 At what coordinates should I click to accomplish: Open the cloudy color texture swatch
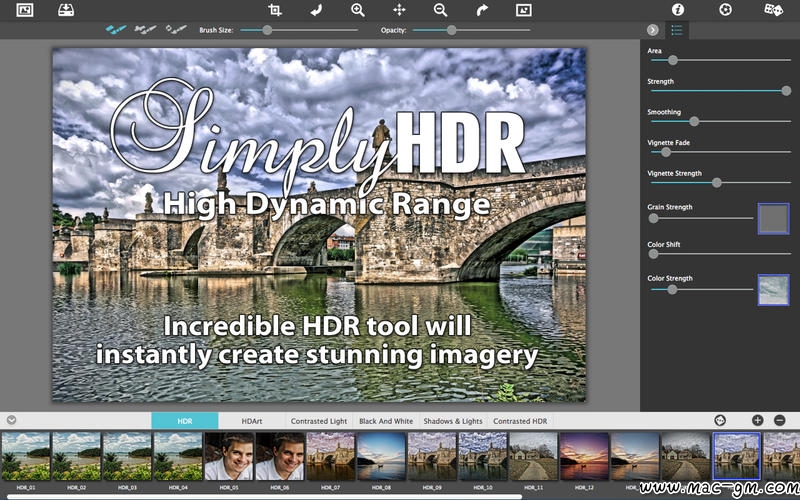[x=773, y=290]
